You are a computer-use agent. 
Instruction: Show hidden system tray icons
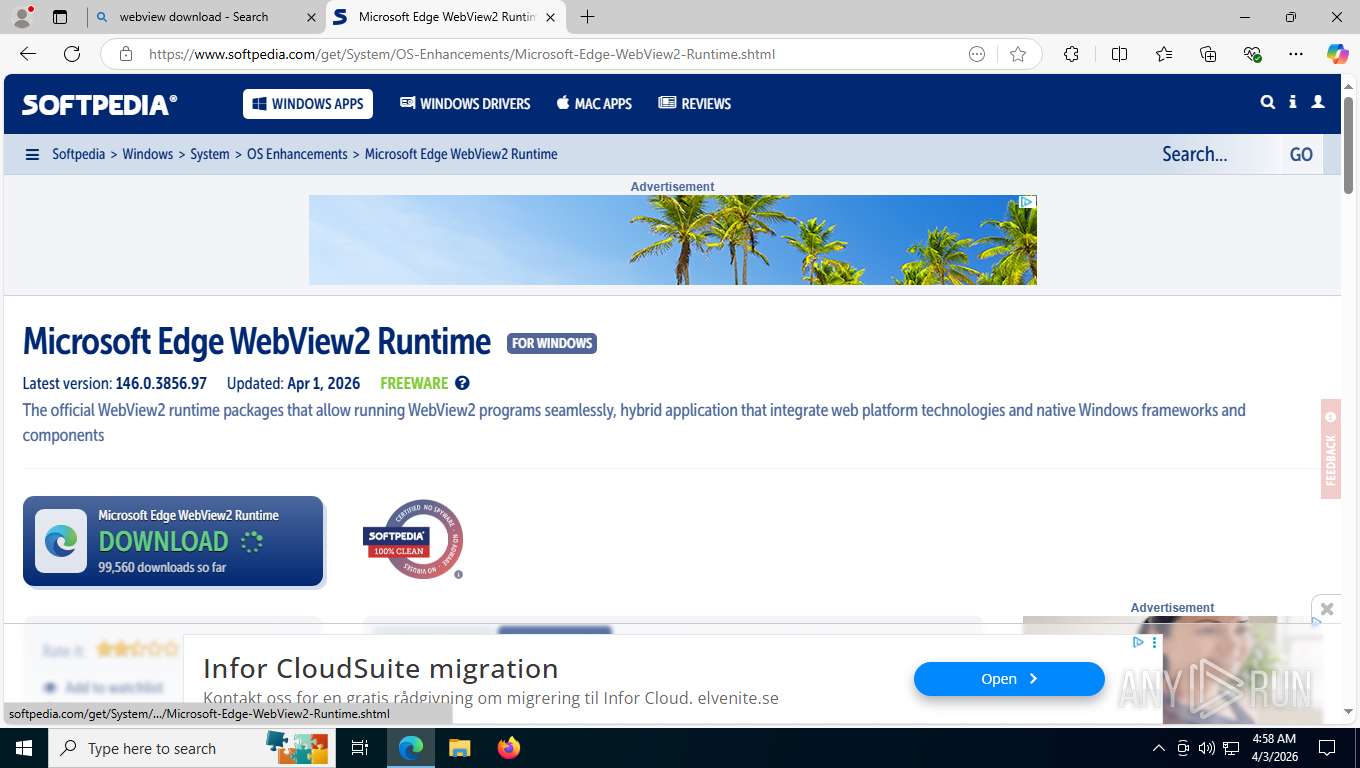point(1159,748)
